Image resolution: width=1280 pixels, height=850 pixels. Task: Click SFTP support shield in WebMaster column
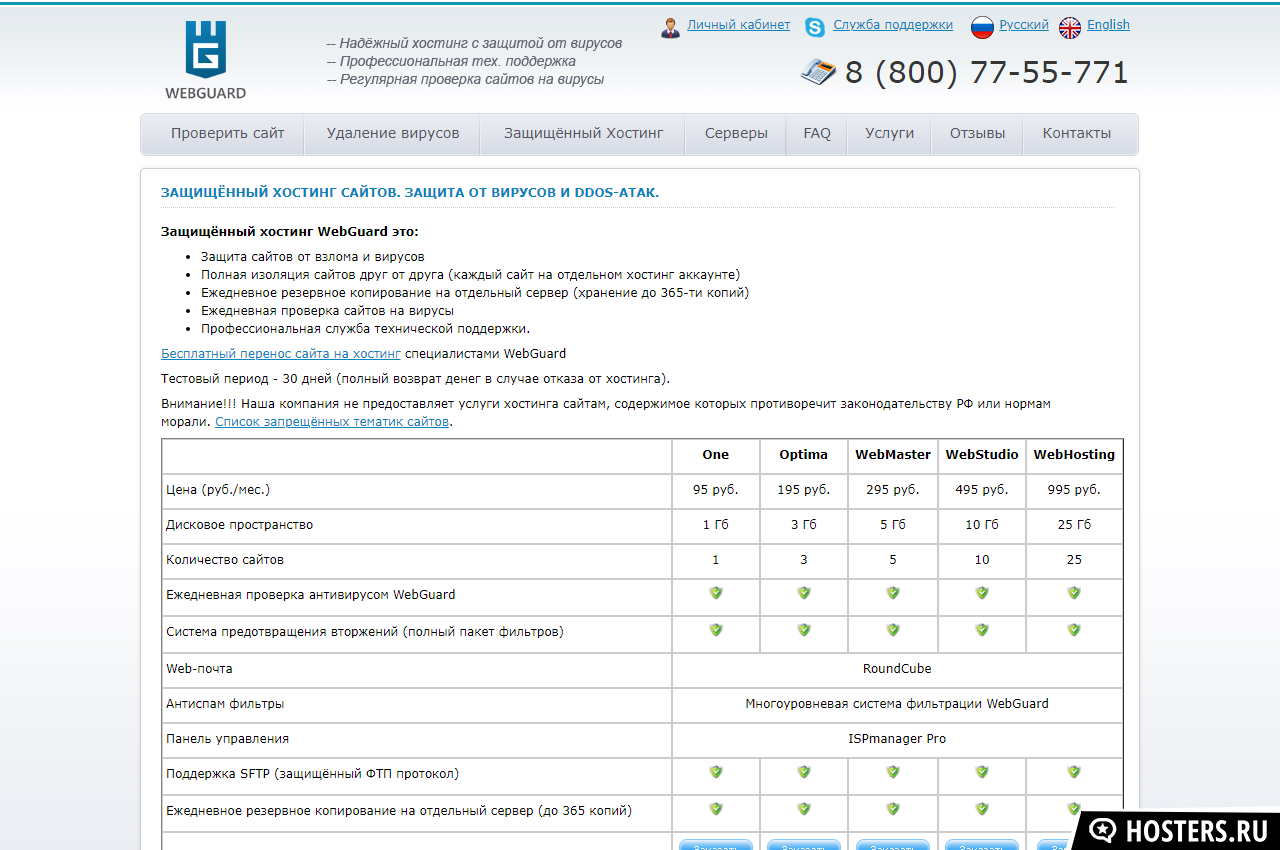click(x=893, y=772)
